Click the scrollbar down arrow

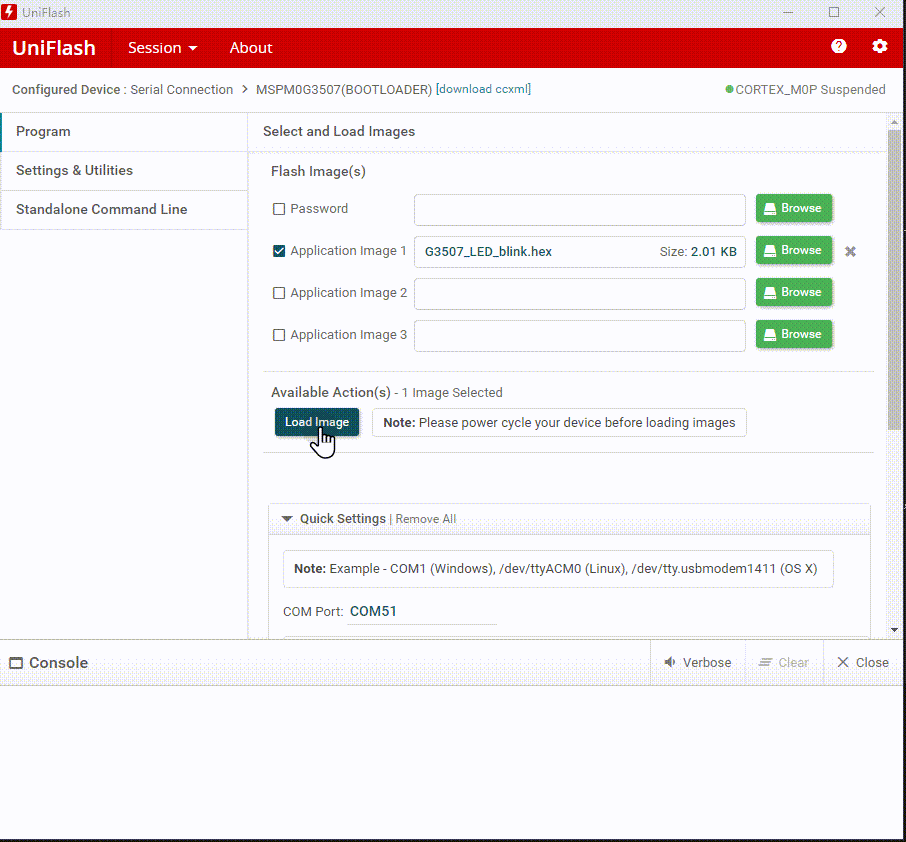click(894, 630)
